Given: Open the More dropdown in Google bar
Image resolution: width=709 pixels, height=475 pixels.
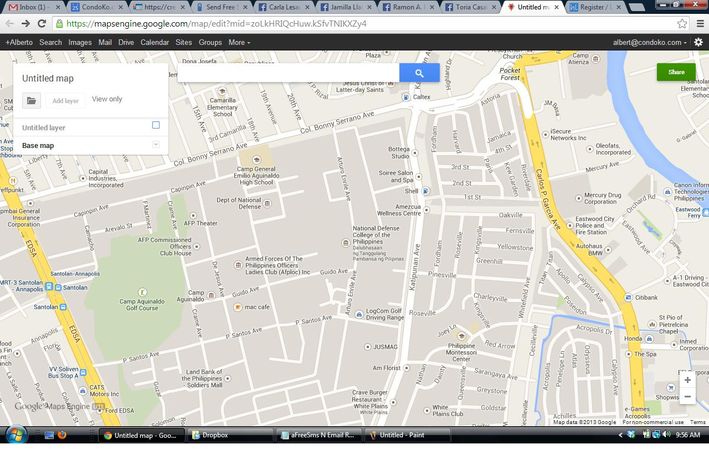Looking at the screenshot, I should pyautogui.click(x=239, y=42).
